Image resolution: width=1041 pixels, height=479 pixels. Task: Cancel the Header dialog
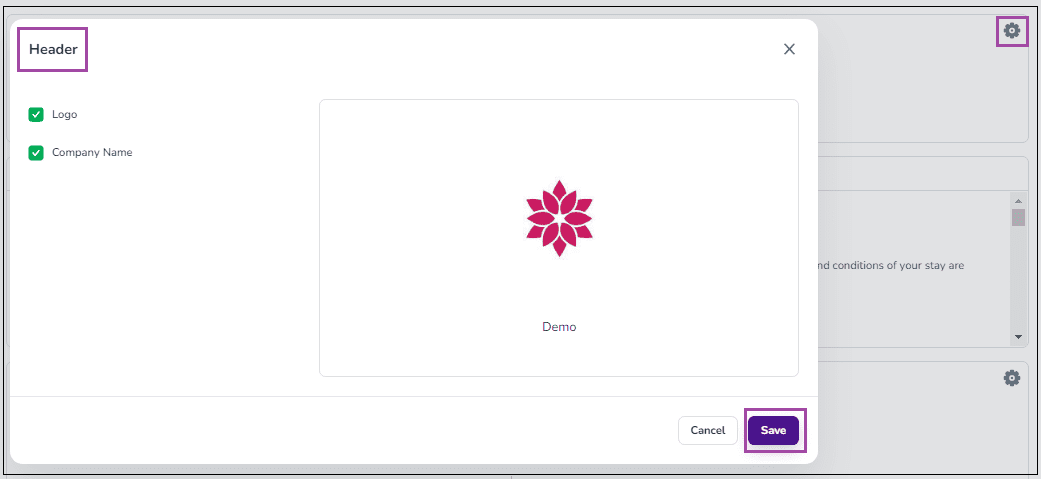coord(708,431)
